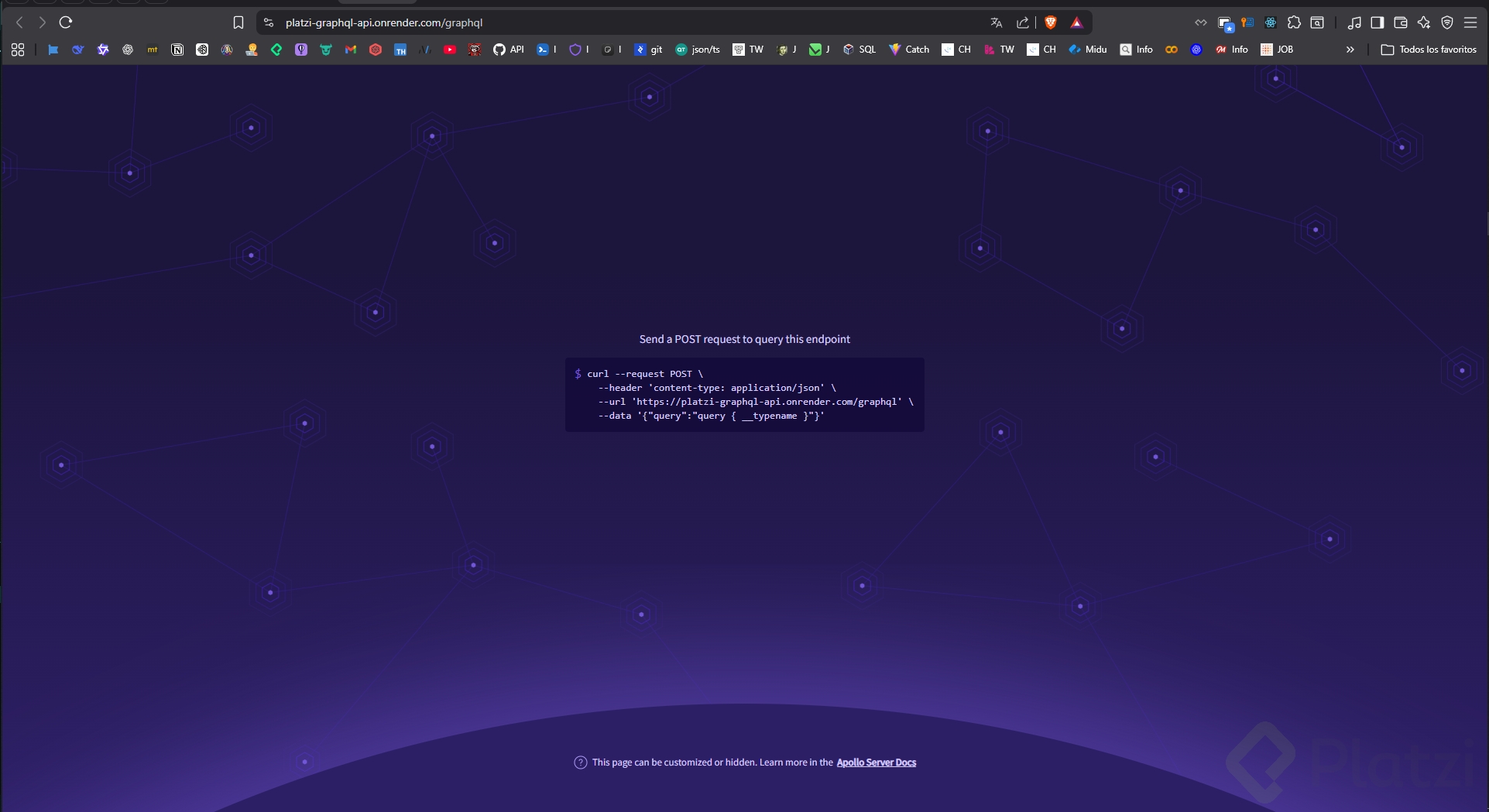Open the Brave Wallet icon

point(1401,22)
